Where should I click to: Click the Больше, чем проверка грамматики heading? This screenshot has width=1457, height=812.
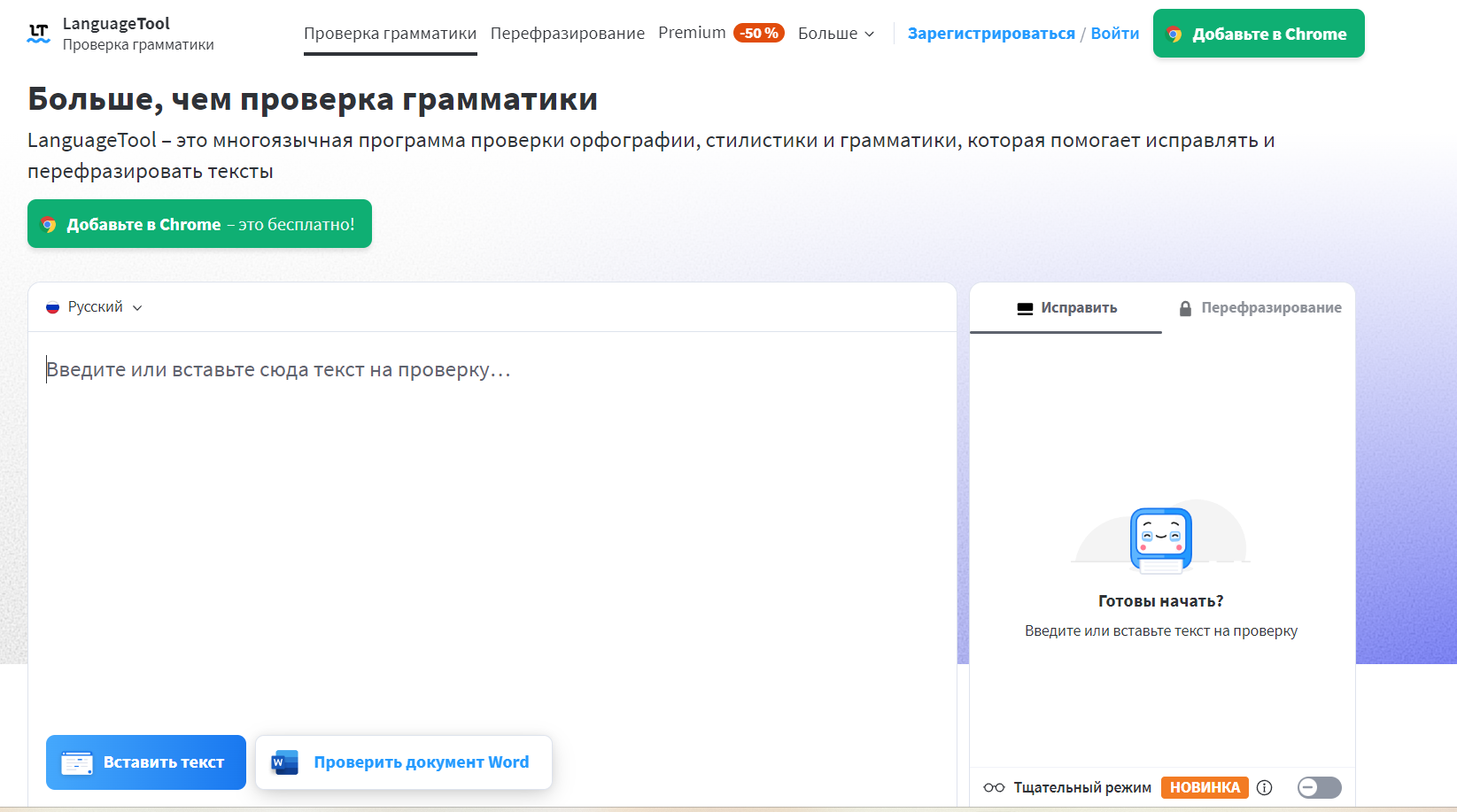[313, 99]
